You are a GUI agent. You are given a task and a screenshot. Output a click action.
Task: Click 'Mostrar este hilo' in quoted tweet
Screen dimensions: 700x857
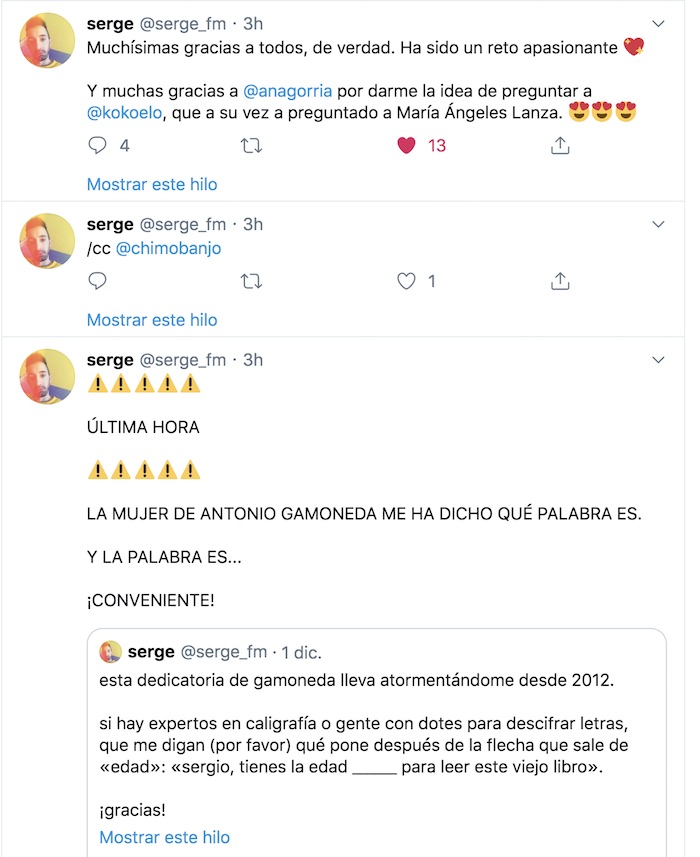164,837
